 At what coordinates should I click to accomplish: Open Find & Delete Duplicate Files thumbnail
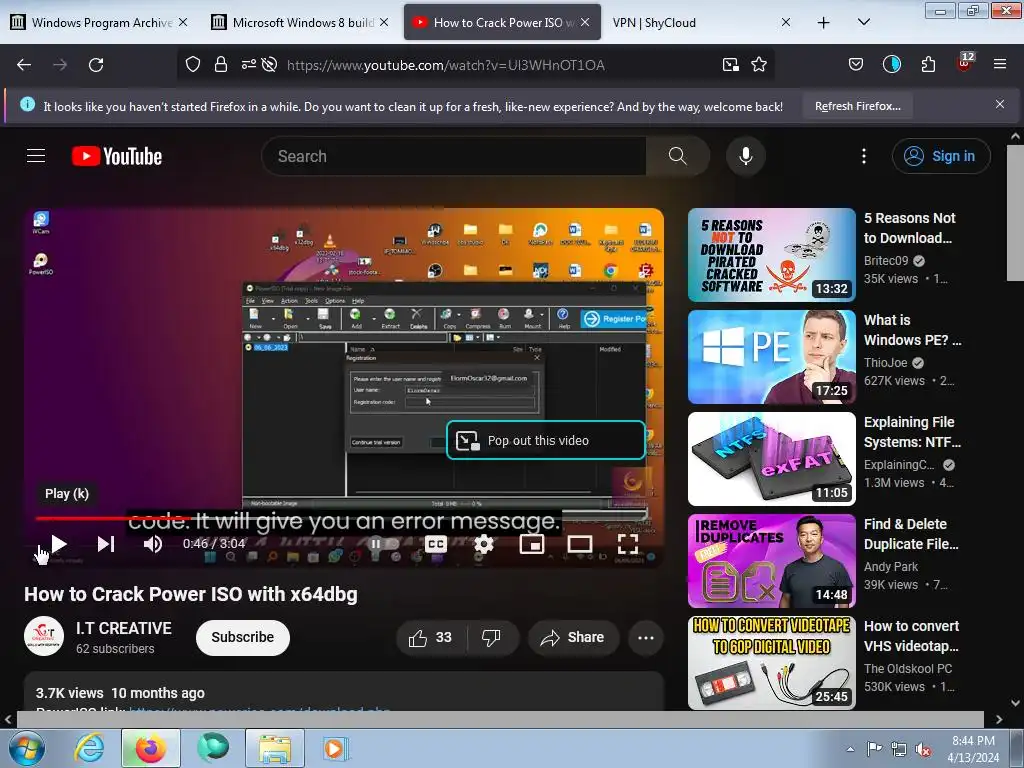pyautogui.click(x=771, y=560)
